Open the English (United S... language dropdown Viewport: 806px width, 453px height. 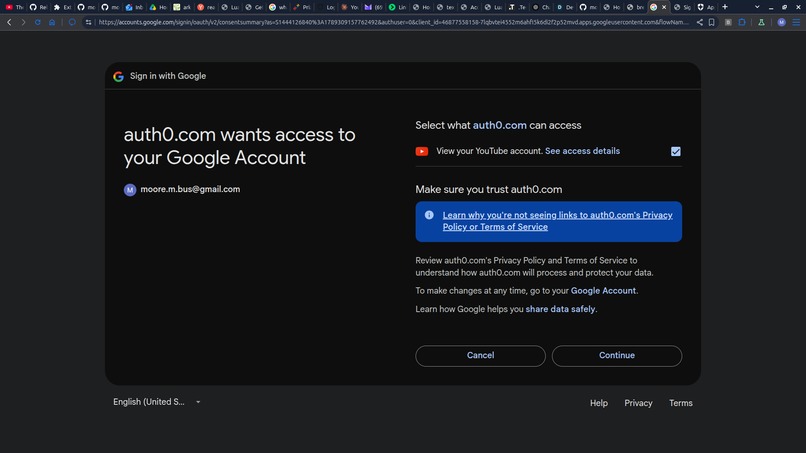(x=156, y=402)
